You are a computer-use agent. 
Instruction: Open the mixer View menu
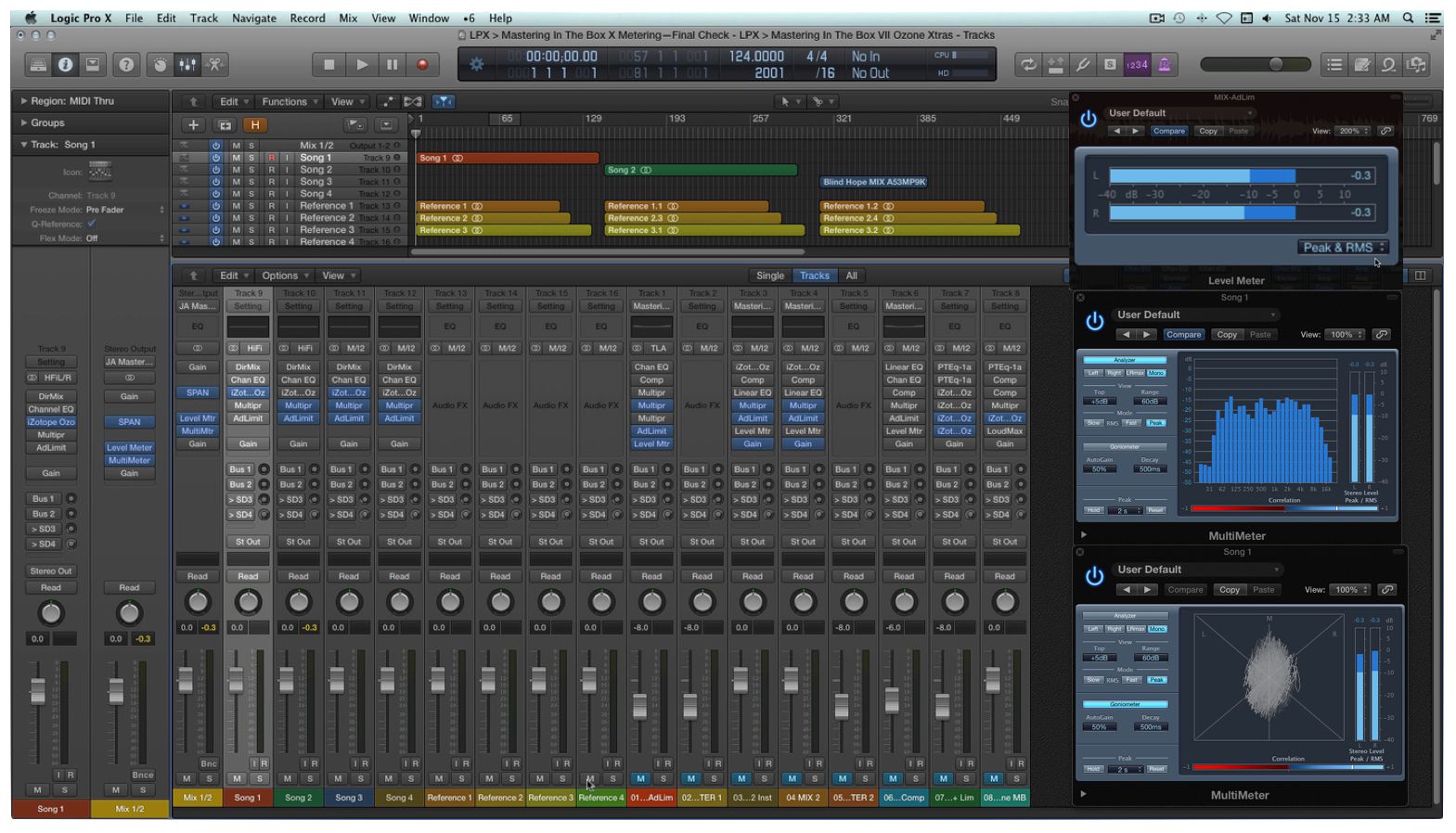338,276
